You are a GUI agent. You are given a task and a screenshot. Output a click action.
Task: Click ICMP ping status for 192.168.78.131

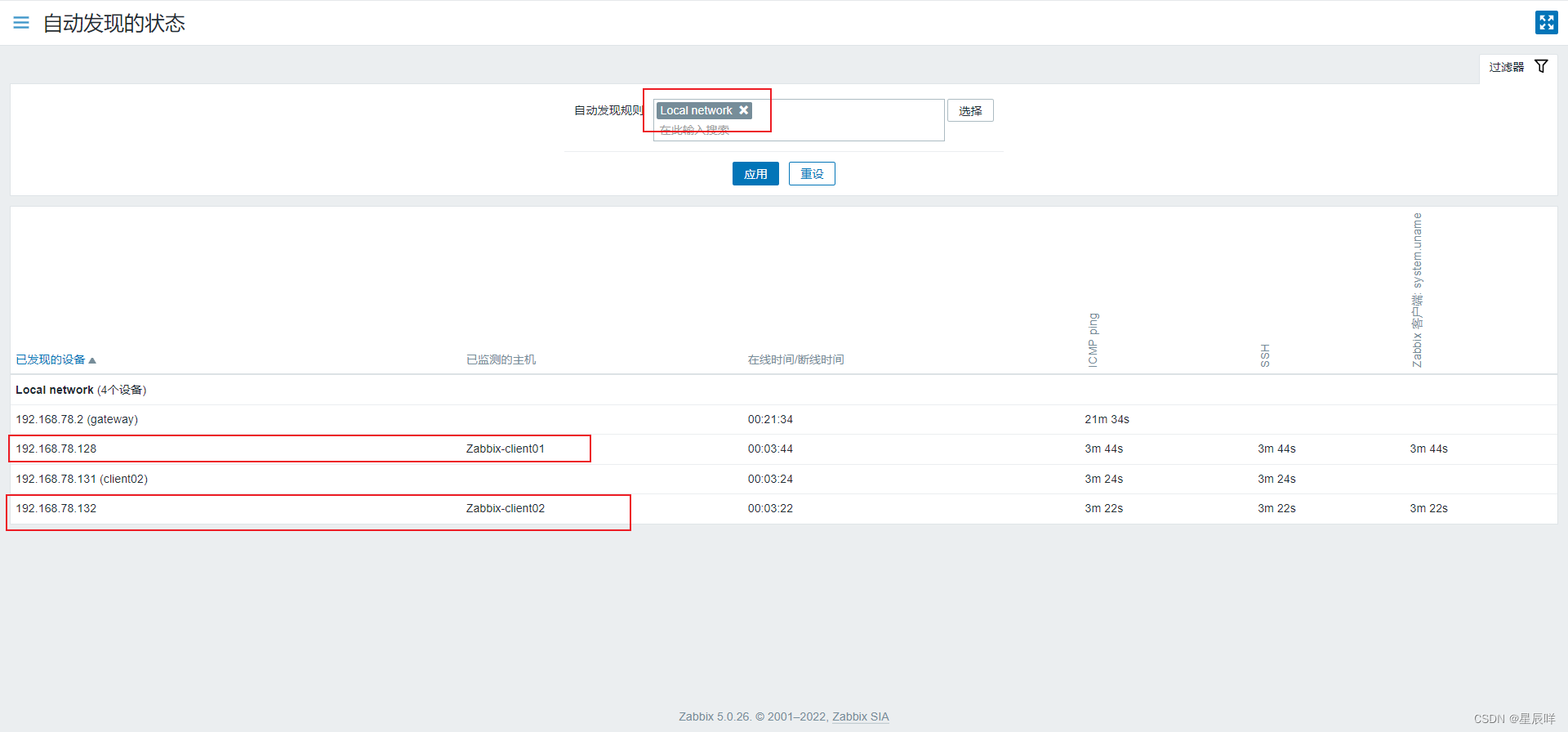coord(1103,479)
